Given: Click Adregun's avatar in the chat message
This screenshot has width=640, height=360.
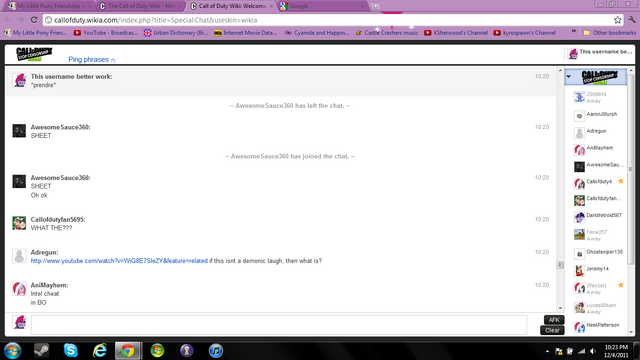Looking at the screenshot, I should 19,256.
